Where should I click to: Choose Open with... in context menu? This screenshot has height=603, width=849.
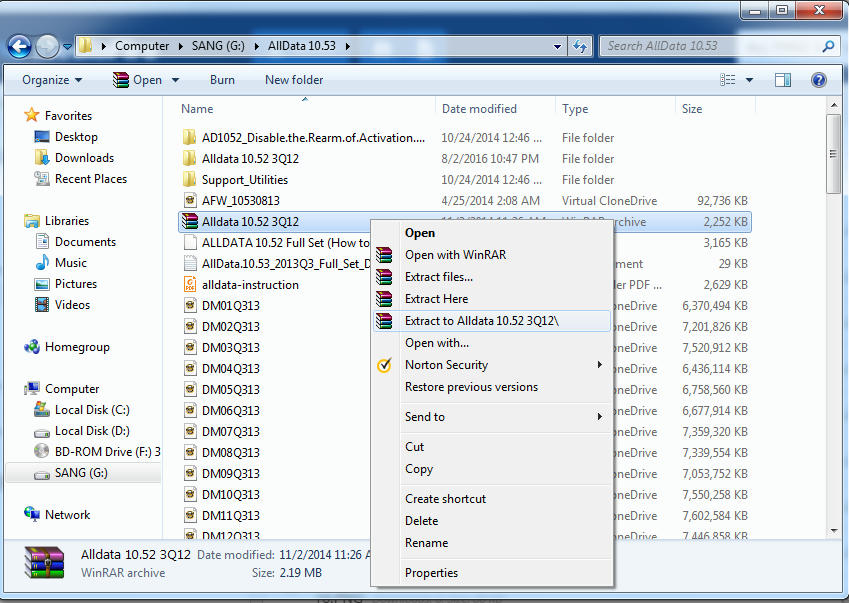click(437, 343)
